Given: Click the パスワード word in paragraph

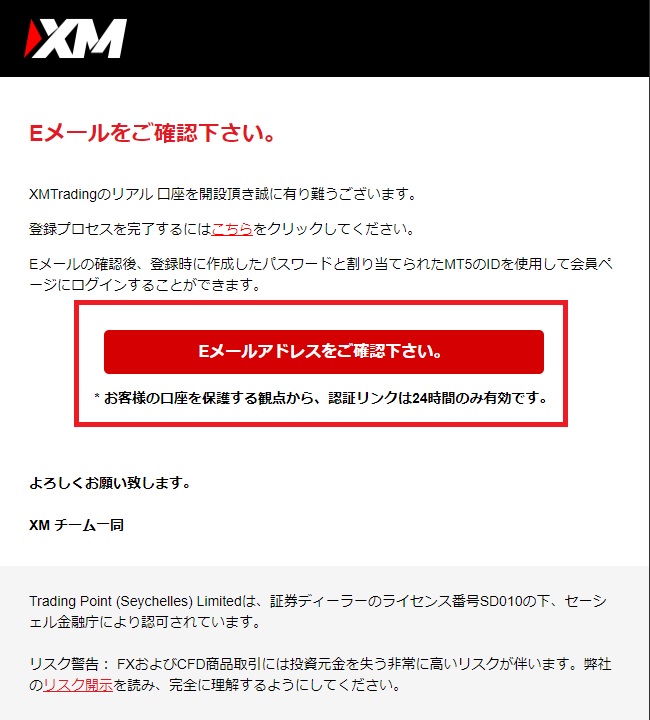Looking at the screenshot, I should coord(297,264).
